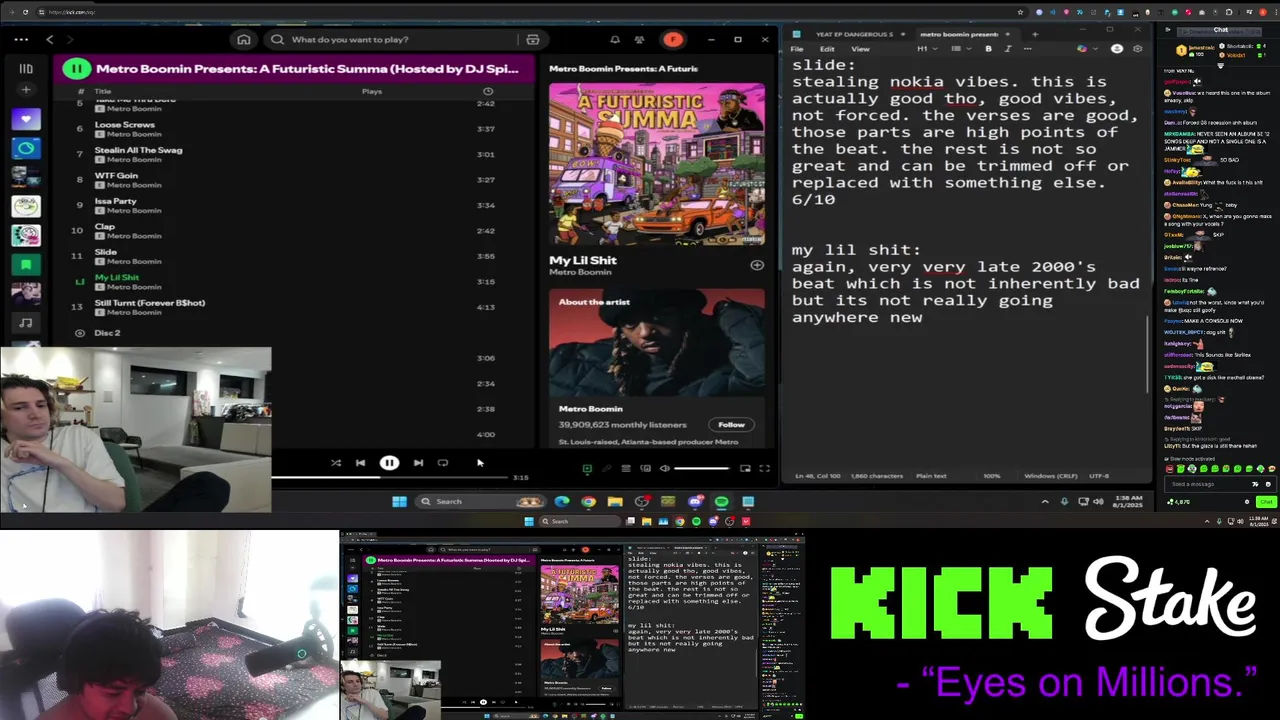The image size is (1280, 720).
Task: Send message with green Chat button
Action: click(x=1267, y=501)
